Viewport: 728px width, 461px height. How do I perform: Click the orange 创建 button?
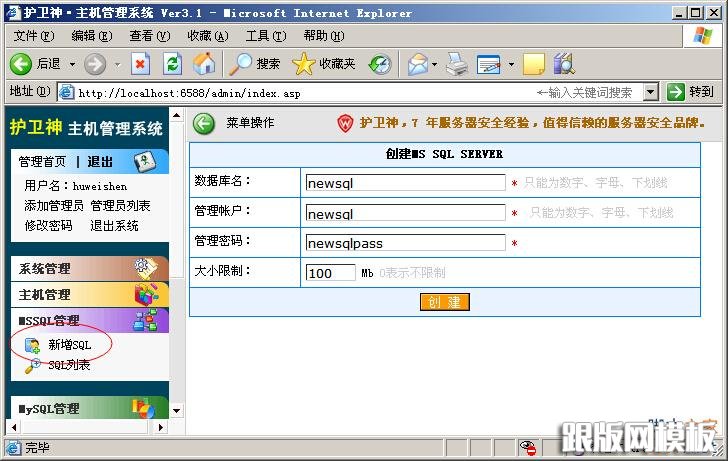(444, 302)
